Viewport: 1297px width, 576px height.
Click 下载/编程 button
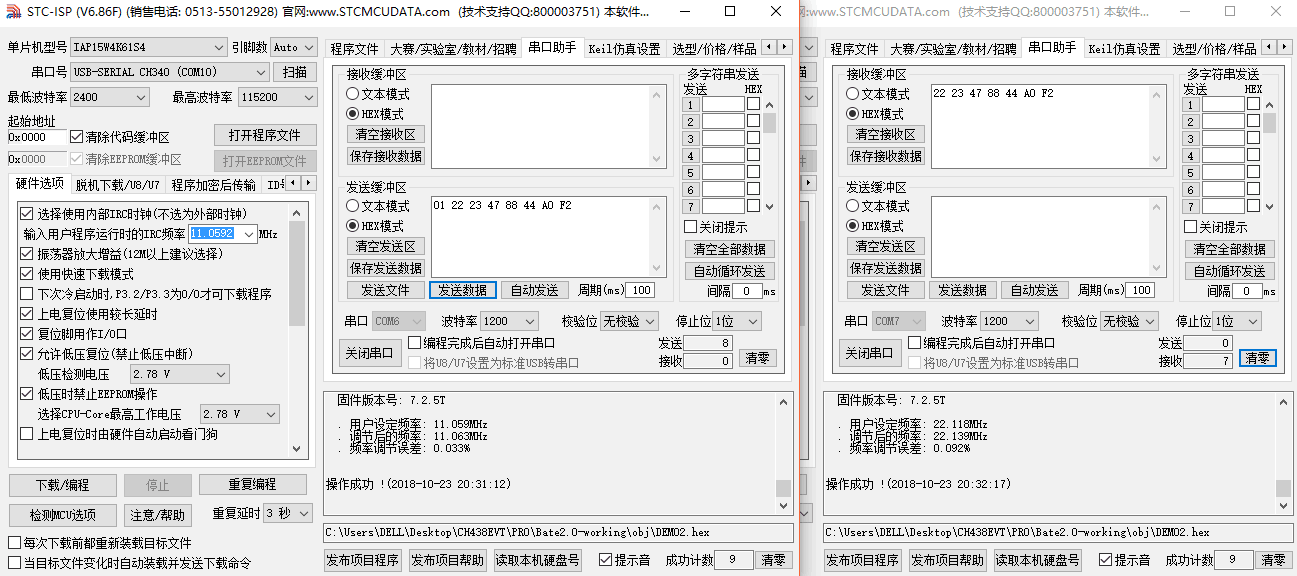63,484
